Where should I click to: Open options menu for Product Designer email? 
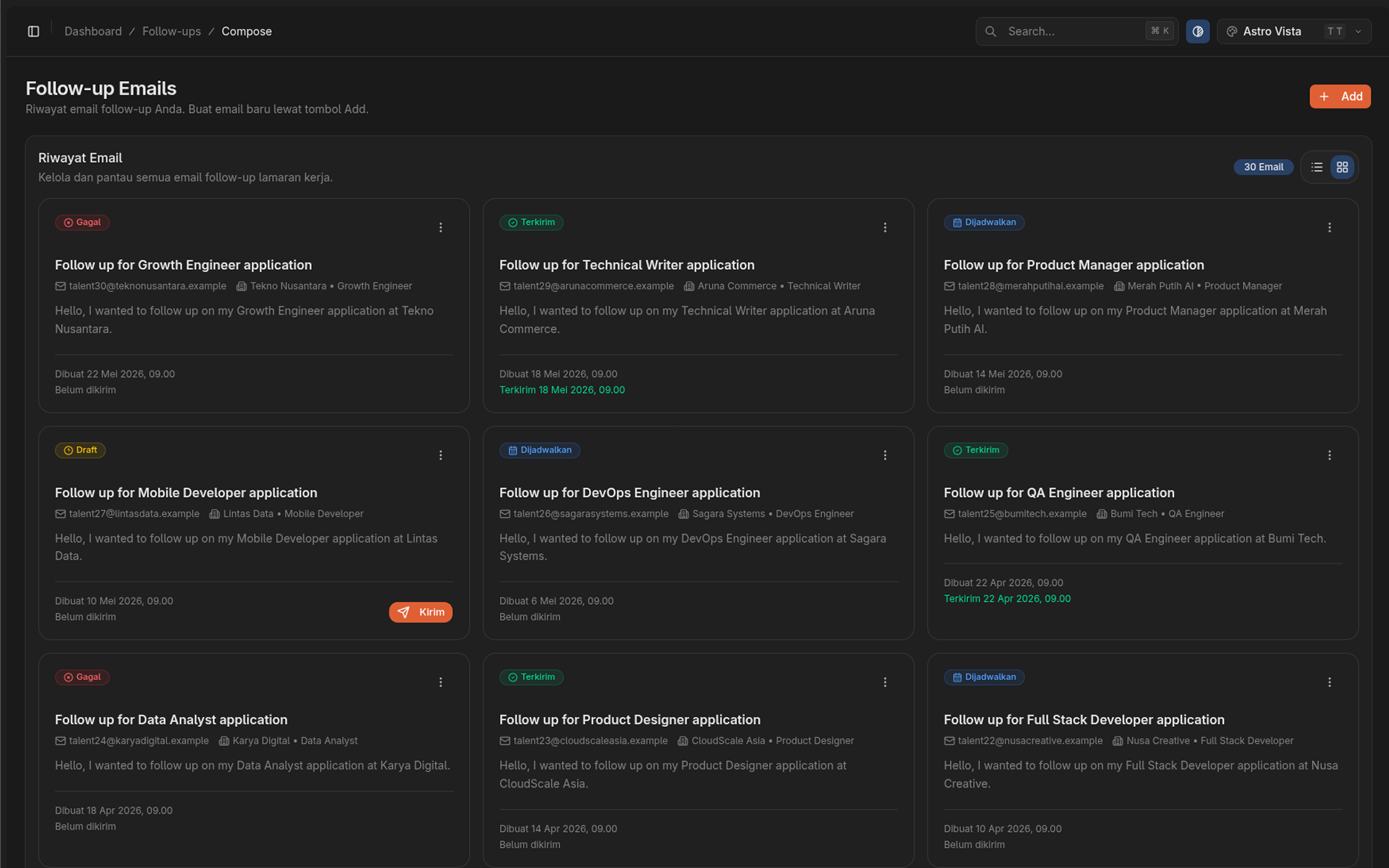point(885,682)
